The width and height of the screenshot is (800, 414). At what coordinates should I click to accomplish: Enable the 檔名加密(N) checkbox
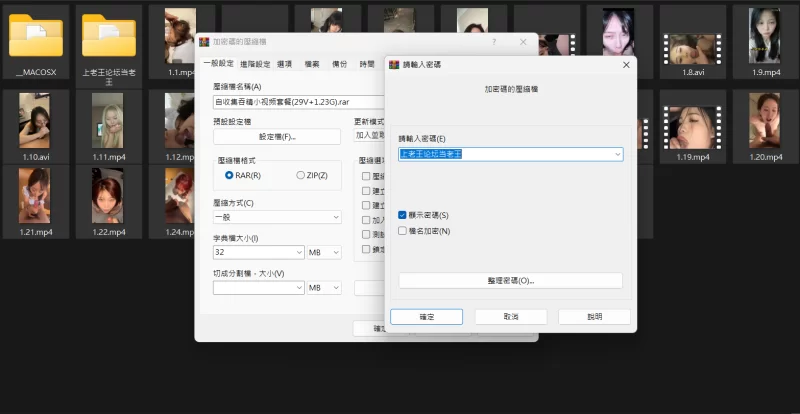point(402,231)
